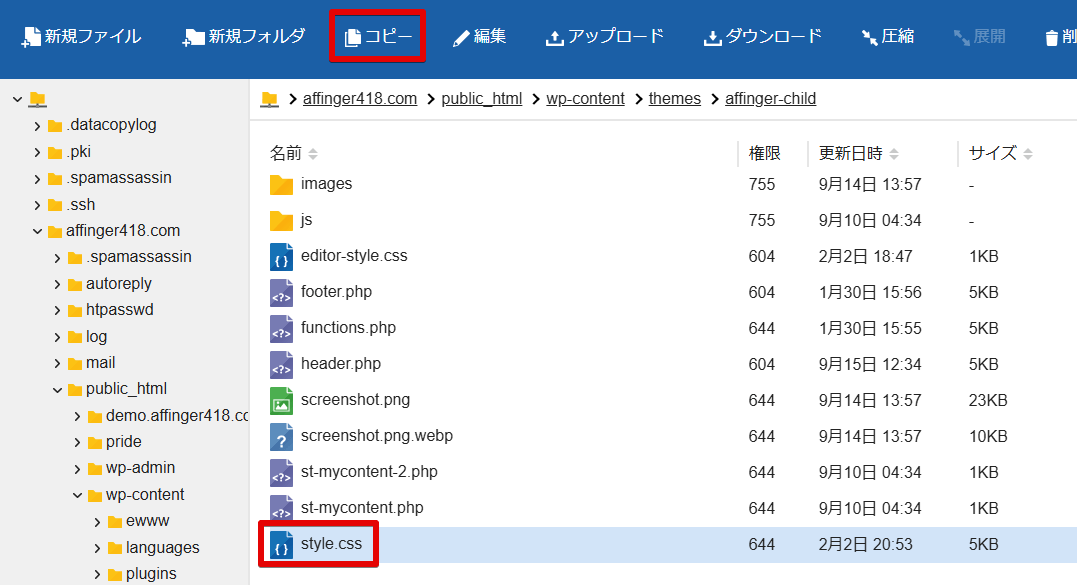Click the style.css file icon
Image resolution: width=1077 pixels, height=585 pixels.
coord(281,544)
